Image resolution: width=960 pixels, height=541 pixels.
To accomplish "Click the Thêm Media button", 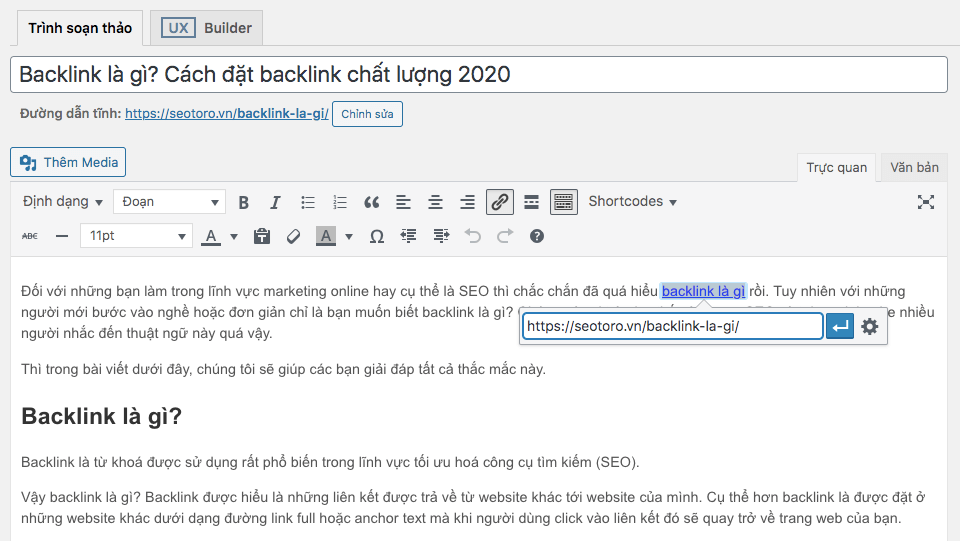I will (x=68, y=162).
